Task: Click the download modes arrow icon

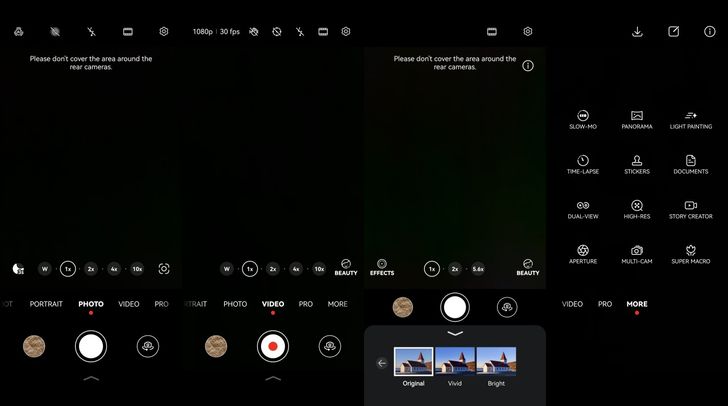Action: 637,32
